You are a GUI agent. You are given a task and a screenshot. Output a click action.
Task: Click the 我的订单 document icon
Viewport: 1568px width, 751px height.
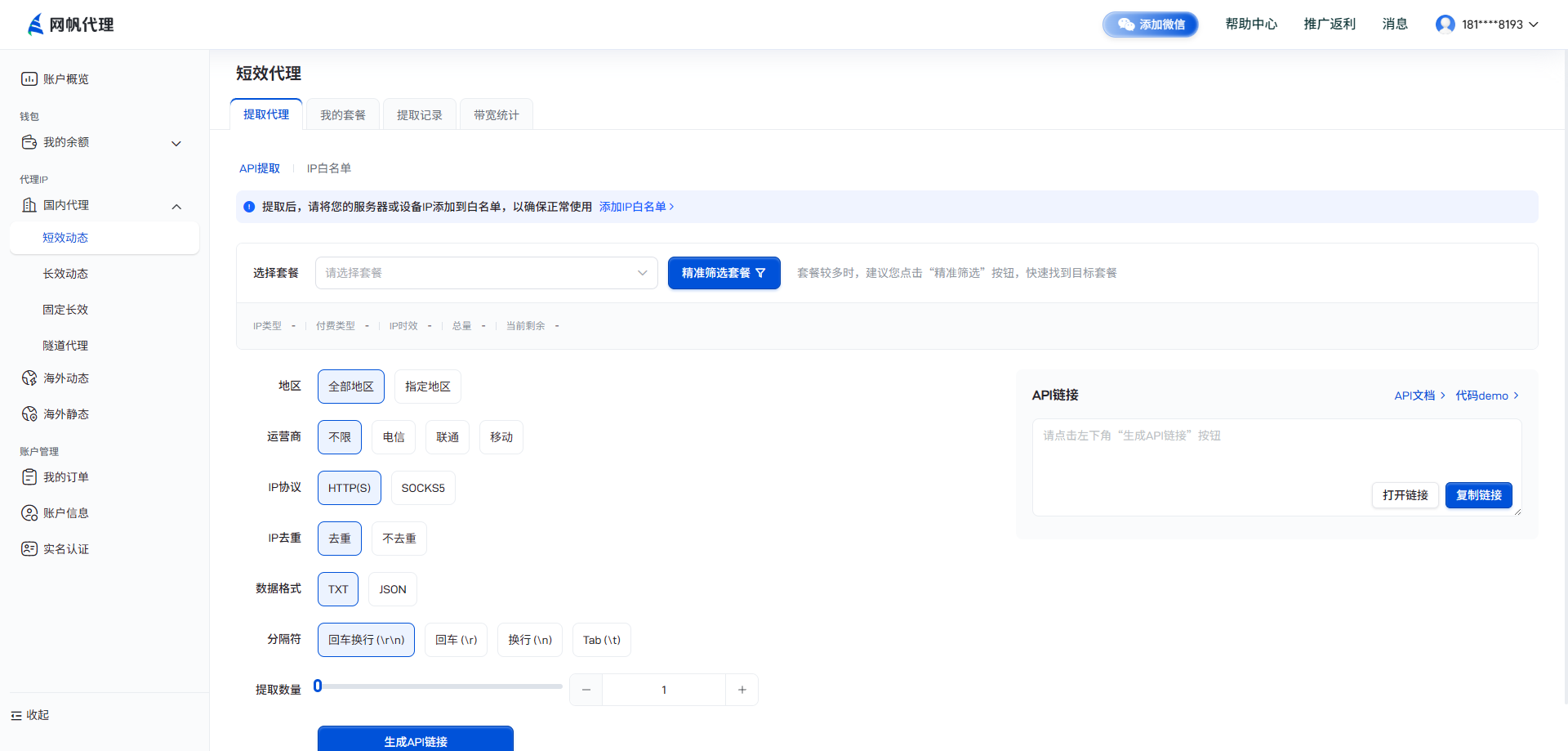(29, 477)
